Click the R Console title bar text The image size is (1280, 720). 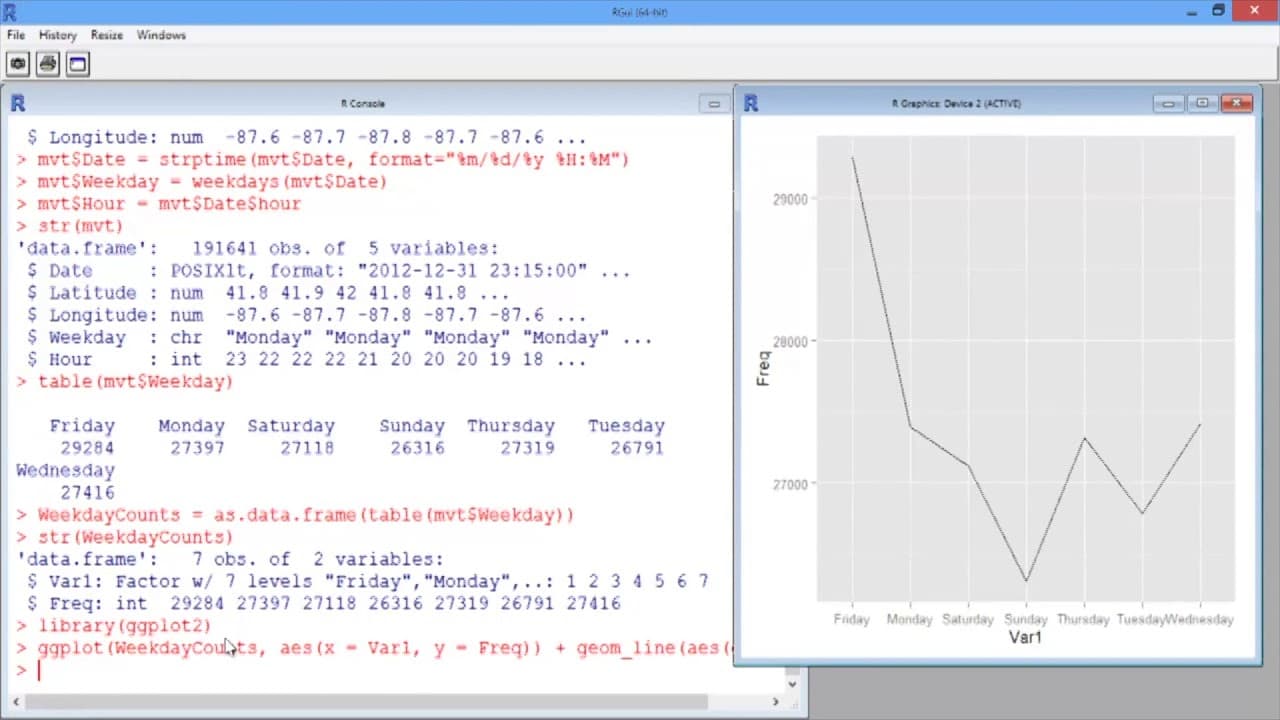(363, 103)
